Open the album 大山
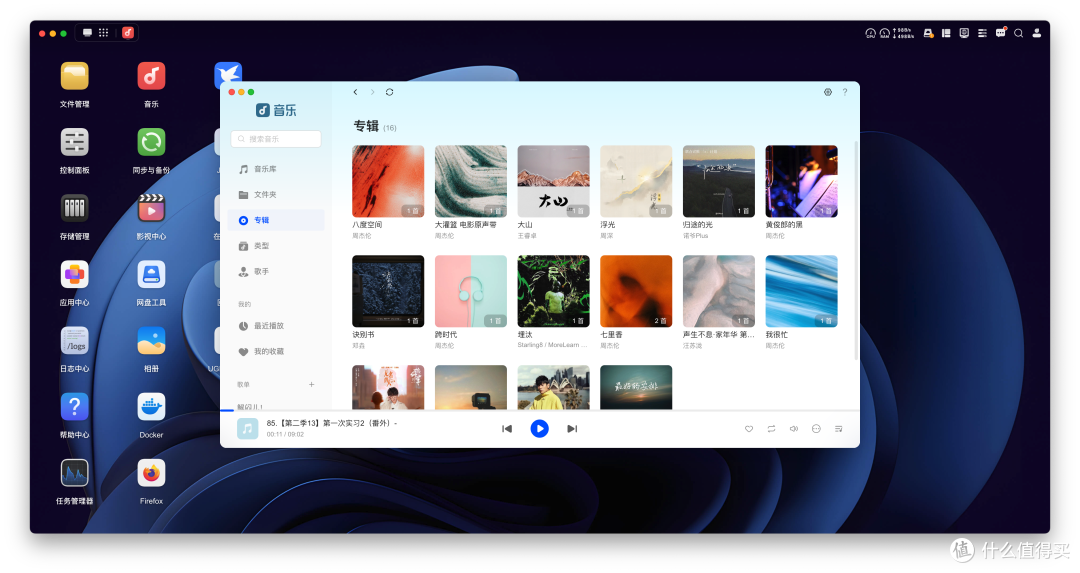The height and width of the screenshot is (573, 1080). pos(553,181)
